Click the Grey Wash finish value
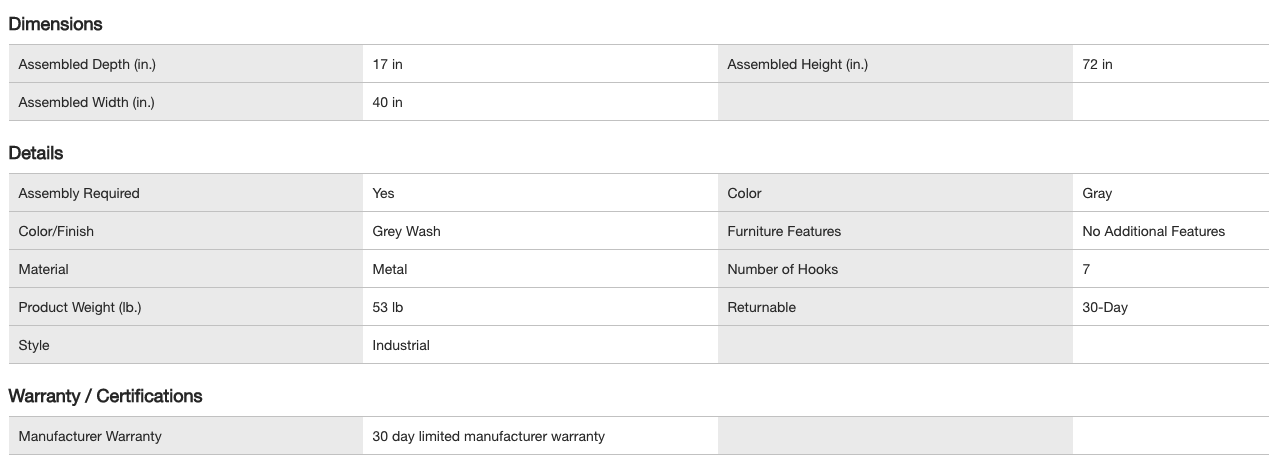 406,231
